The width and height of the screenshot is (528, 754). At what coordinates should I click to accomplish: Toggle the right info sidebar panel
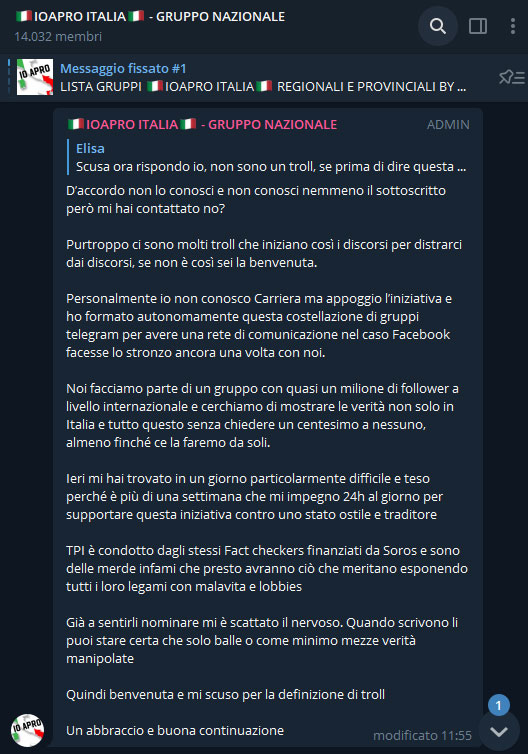coord(478,26)
